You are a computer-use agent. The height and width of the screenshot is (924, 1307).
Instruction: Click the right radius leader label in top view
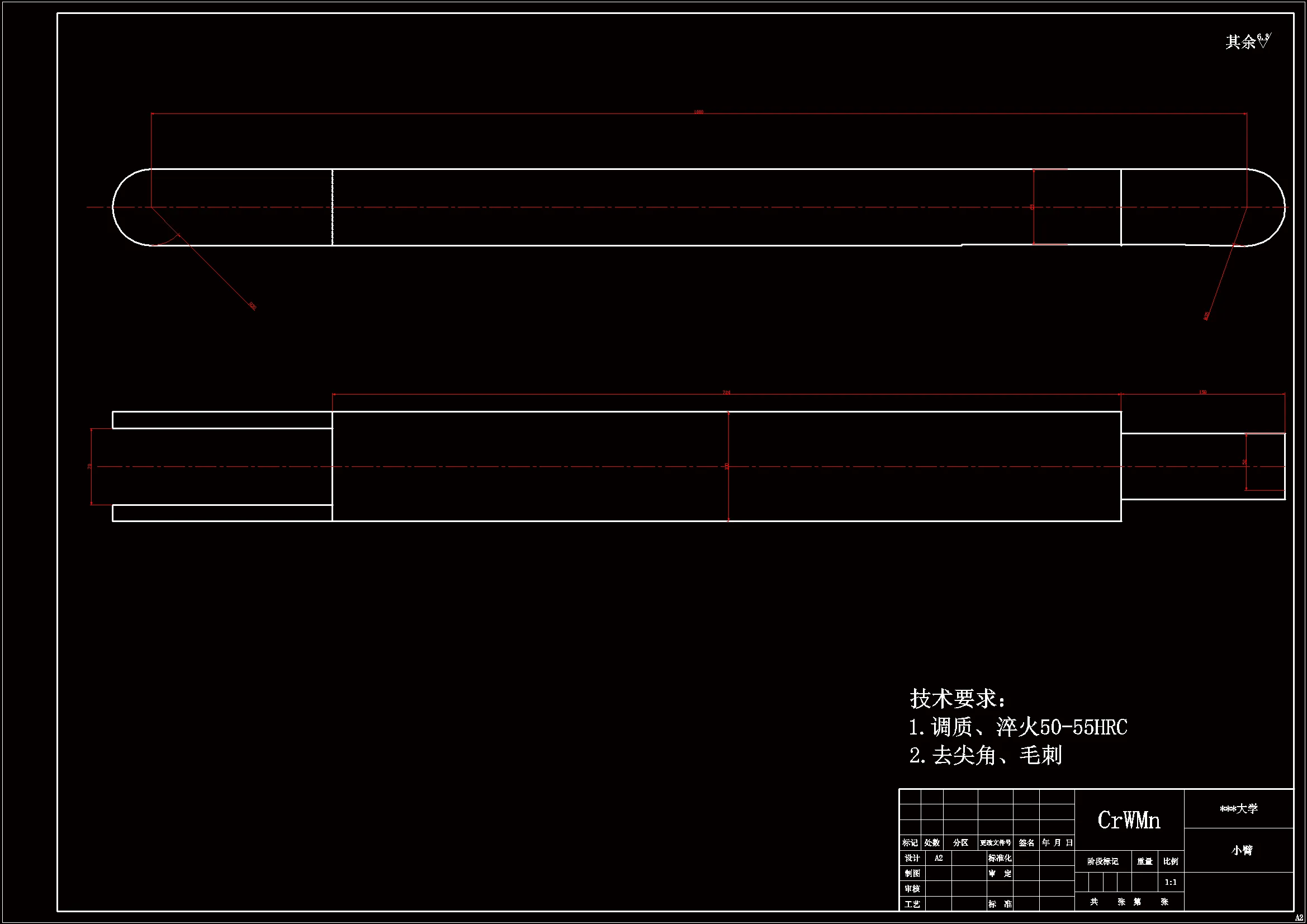click(x=1206, y=316)
